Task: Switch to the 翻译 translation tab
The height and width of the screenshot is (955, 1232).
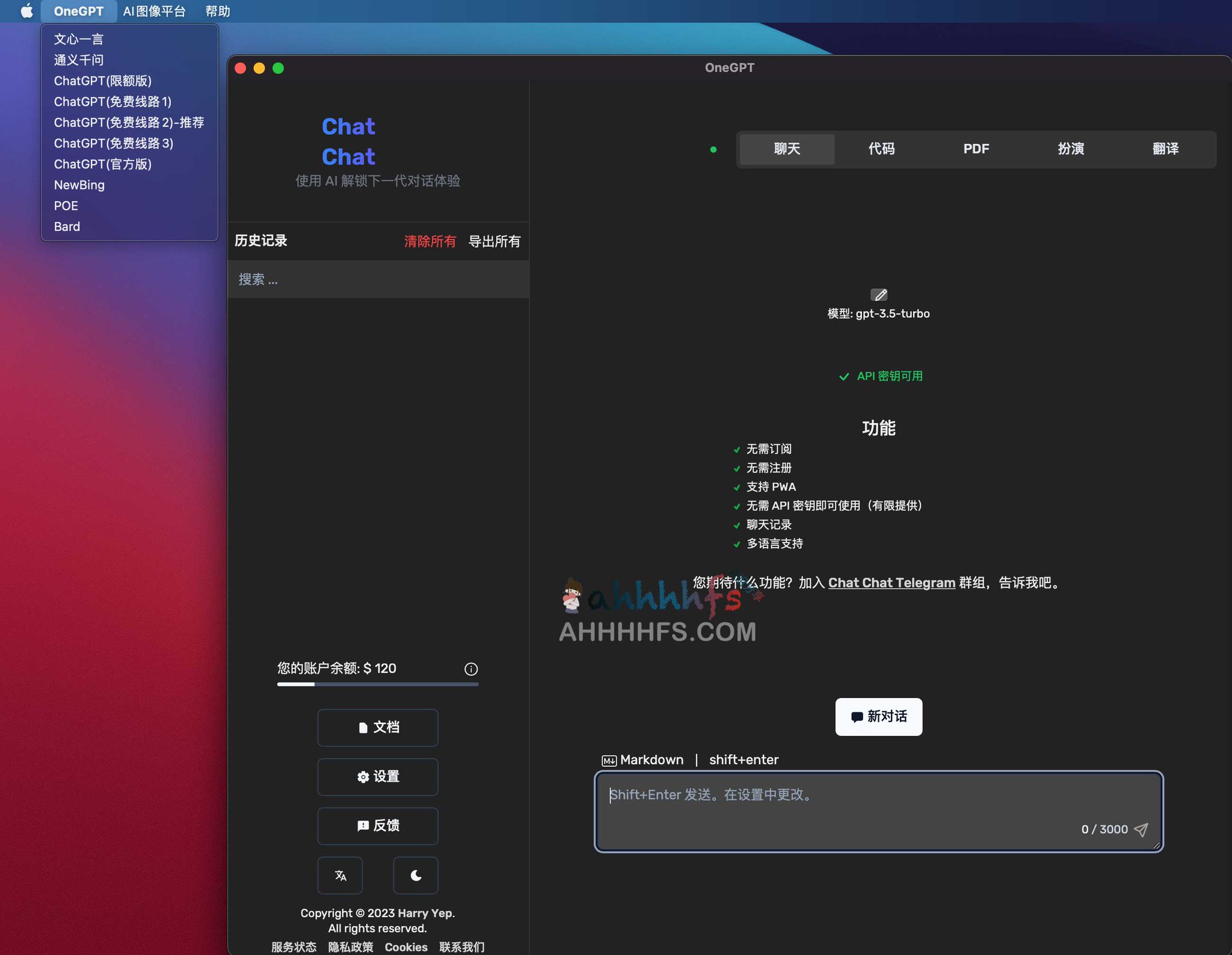Action: [1166, 149]
